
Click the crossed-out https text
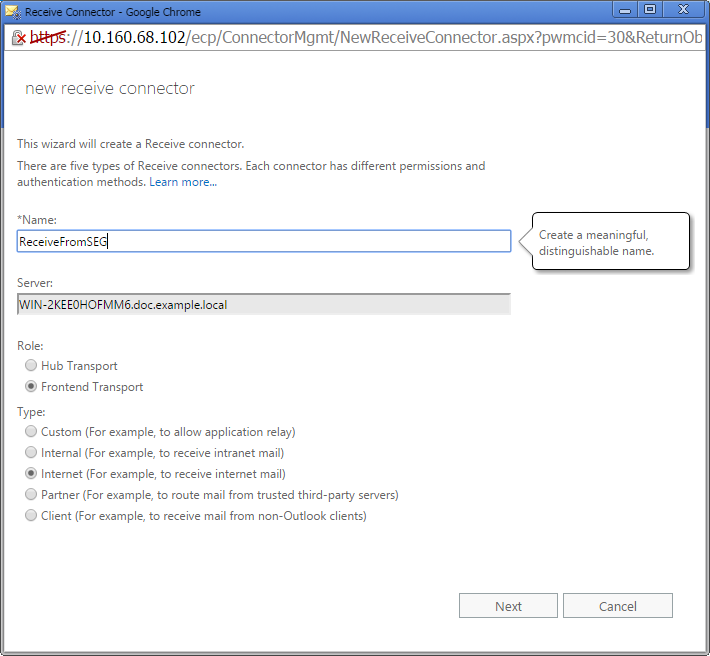pyautogui.click(x=46, y=38)
